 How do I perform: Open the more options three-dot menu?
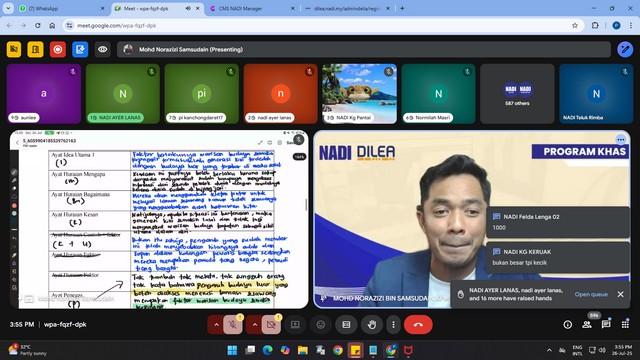tap(393, 325)
